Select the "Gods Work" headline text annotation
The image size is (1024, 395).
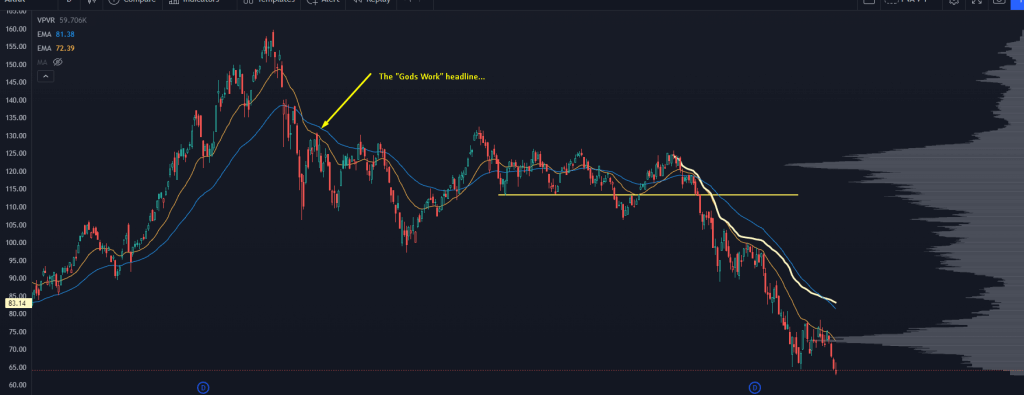(x=432, y=76)
